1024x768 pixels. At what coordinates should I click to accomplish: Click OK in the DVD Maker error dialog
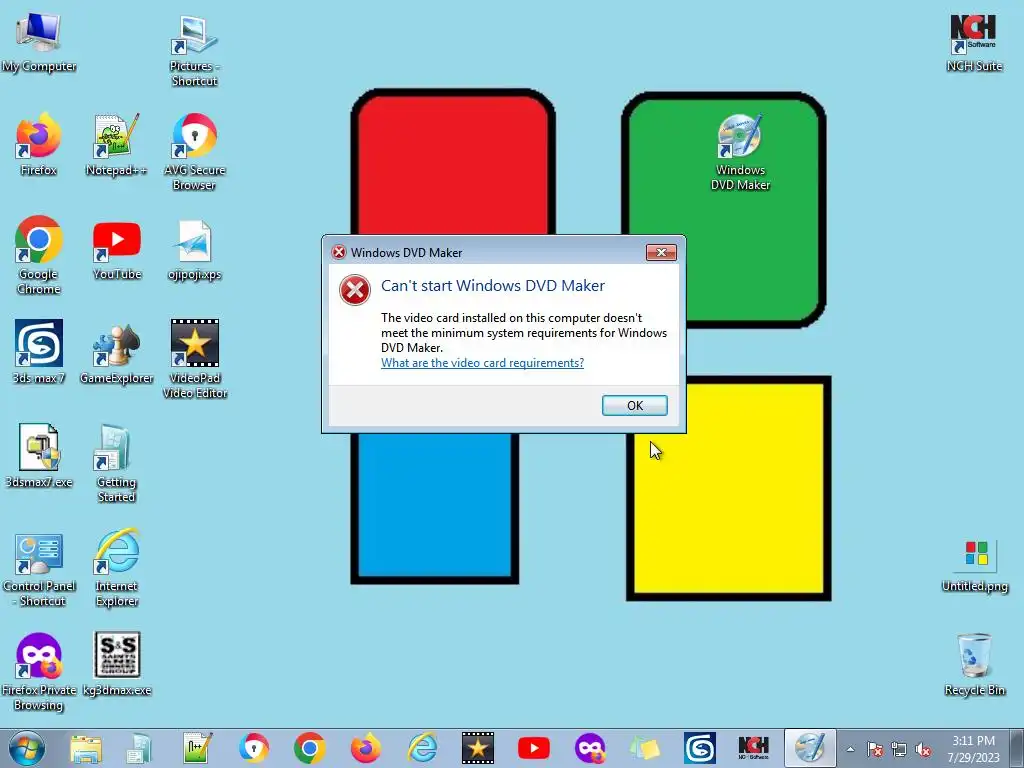point(634,406)
